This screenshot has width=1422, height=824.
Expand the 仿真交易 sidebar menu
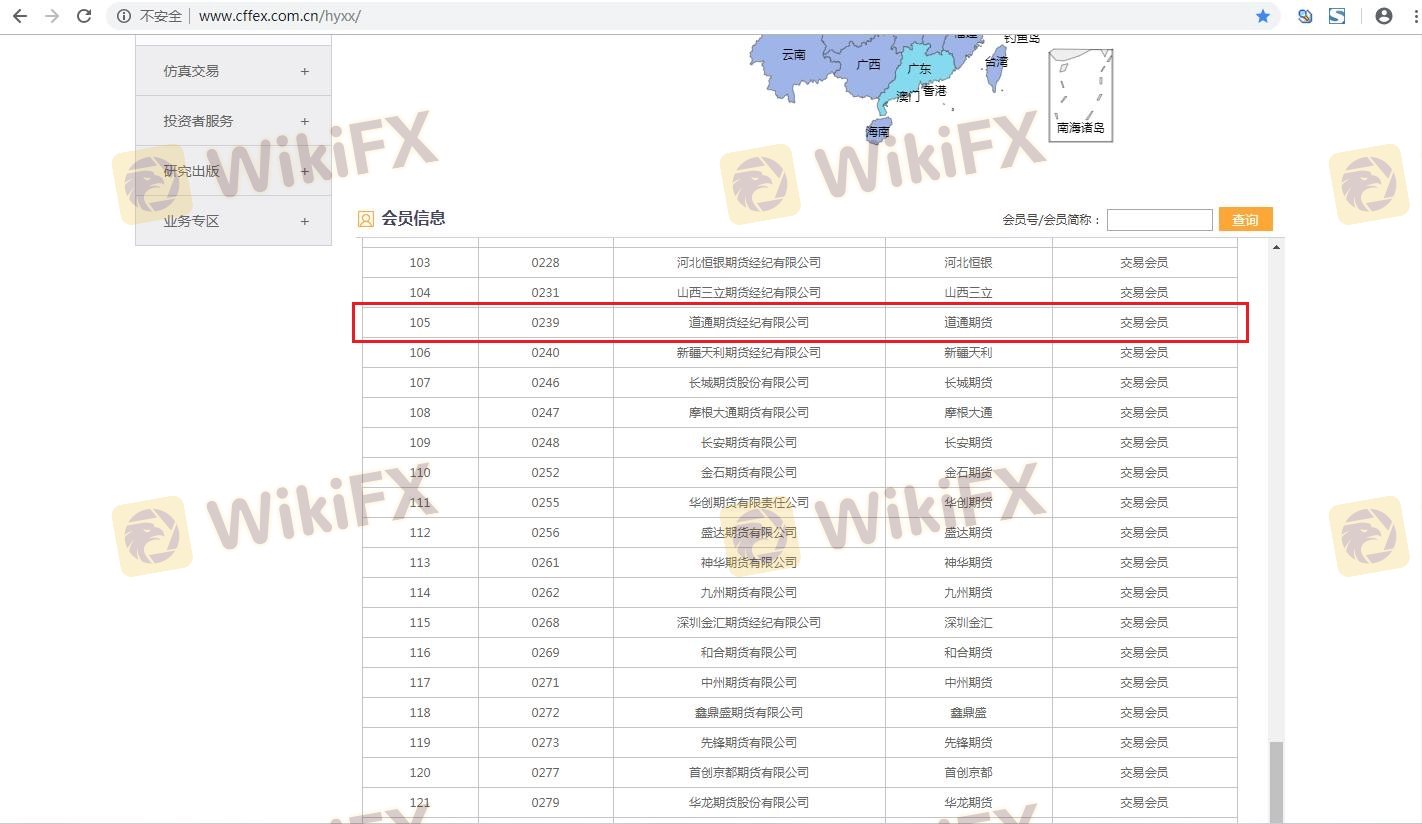tap(233, 71)
